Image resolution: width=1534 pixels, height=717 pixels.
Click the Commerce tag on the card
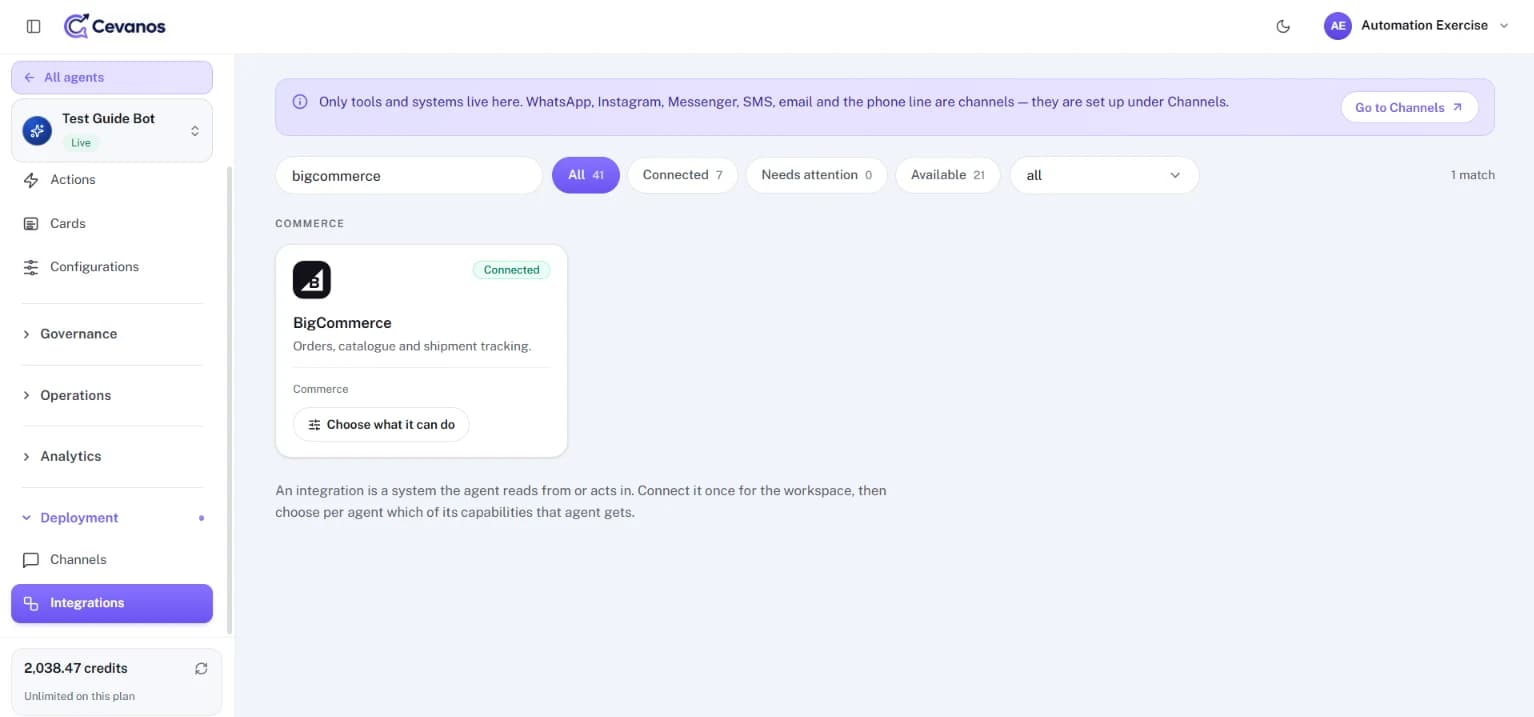click(321, 389)
